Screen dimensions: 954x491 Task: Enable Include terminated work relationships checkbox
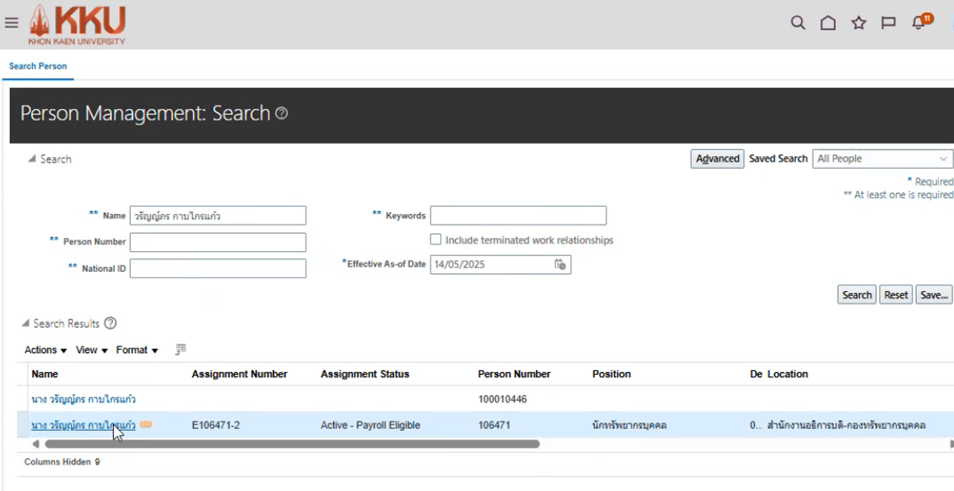436,240
